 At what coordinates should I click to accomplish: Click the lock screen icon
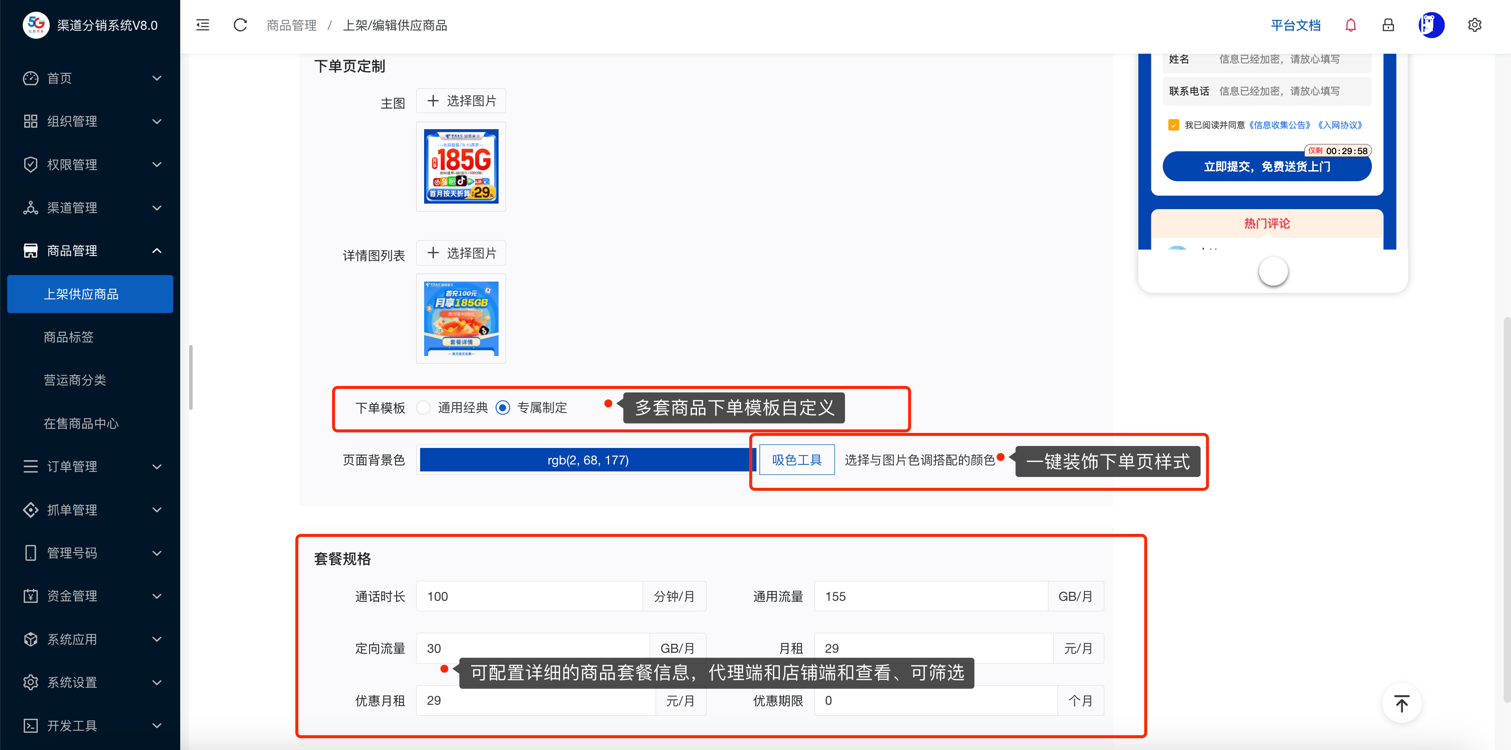pos(1388,25)
